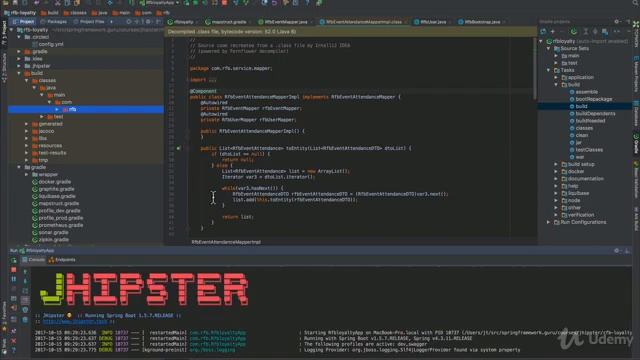
Task: Click Expand All icon in Gradle toolbar
Action: coord(586,31)
